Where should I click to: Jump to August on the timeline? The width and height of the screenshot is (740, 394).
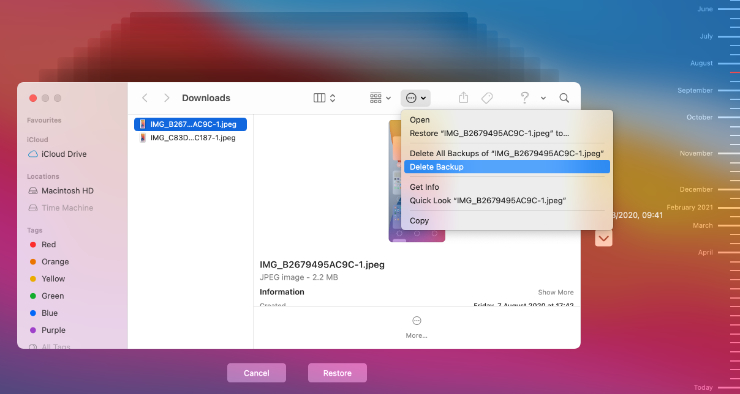[x=701, y=63]
